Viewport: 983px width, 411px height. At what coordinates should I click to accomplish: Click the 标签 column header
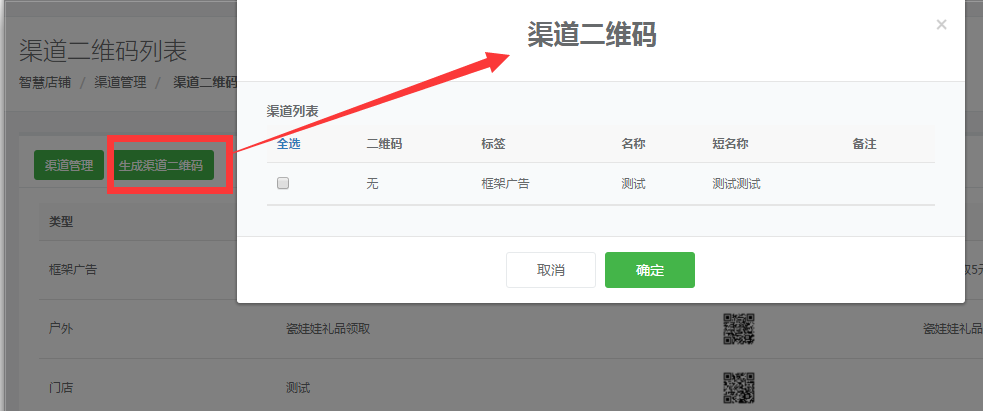(493, 143)
